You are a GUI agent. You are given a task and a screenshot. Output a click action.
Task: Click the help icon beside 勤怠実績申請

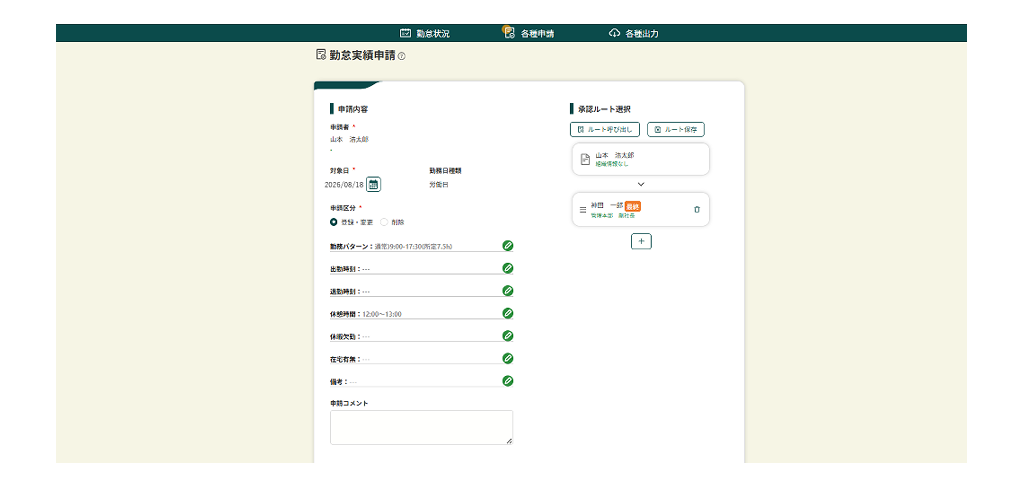(402, 57)
